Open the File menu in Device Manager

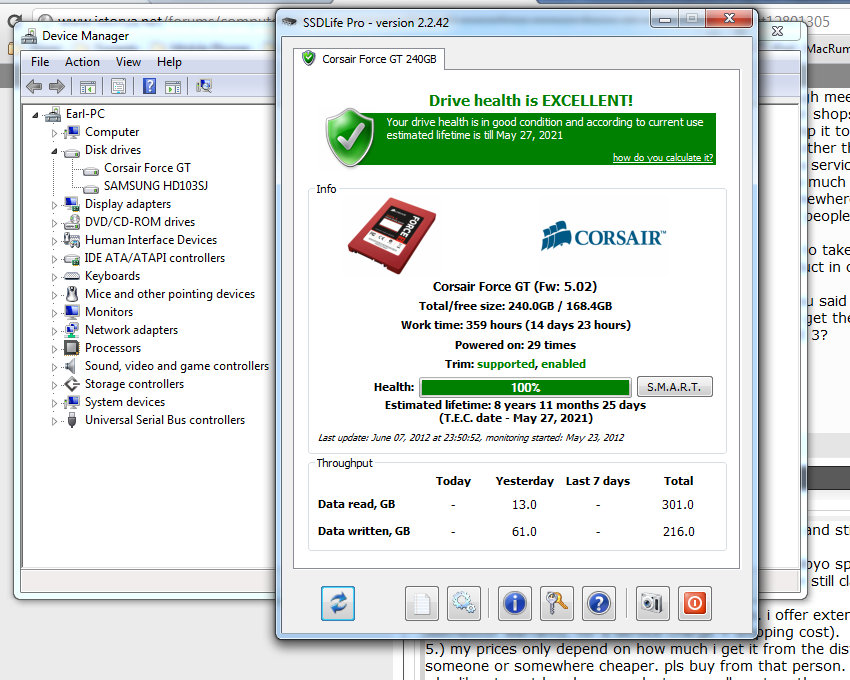point(40,62)
